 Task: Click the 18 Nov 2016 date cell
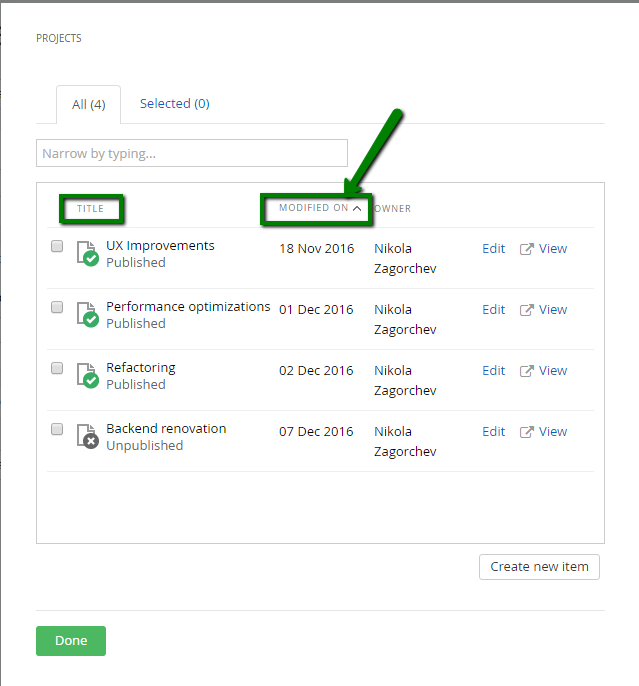(x=317, y=248)
